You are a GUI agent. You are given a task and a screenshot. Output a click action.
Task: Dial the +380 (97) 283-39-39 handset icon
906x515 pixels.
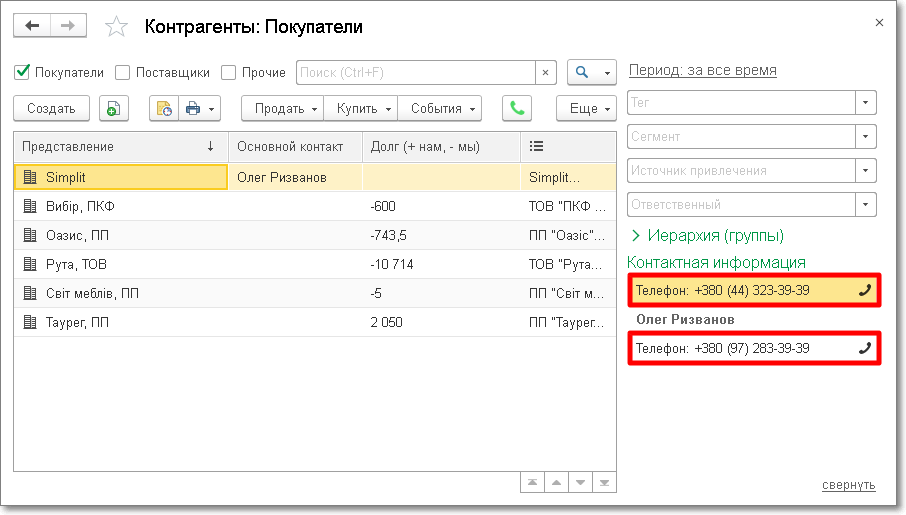click(x=865, y=348)
